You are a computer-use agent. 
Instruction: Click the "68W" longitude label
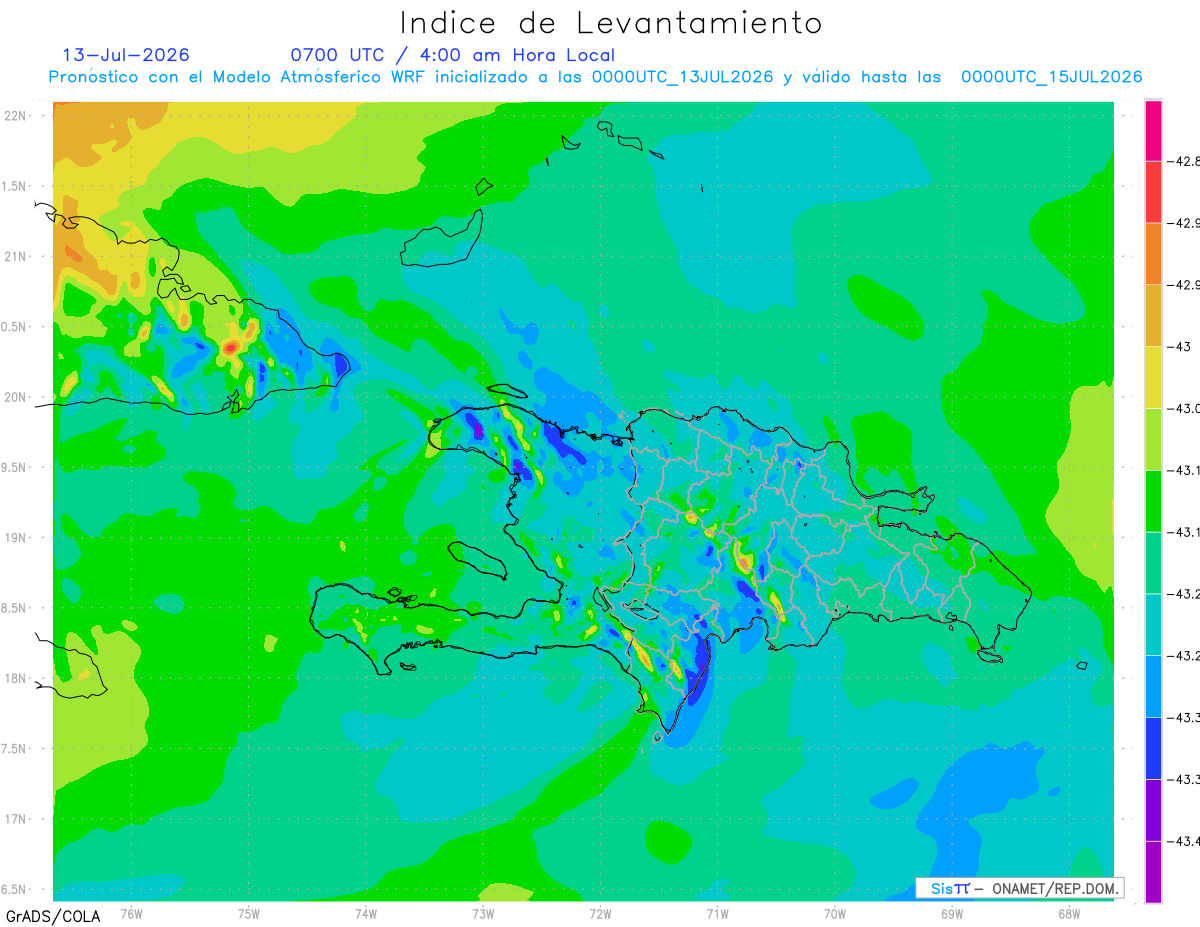[x=1069, y=912]
